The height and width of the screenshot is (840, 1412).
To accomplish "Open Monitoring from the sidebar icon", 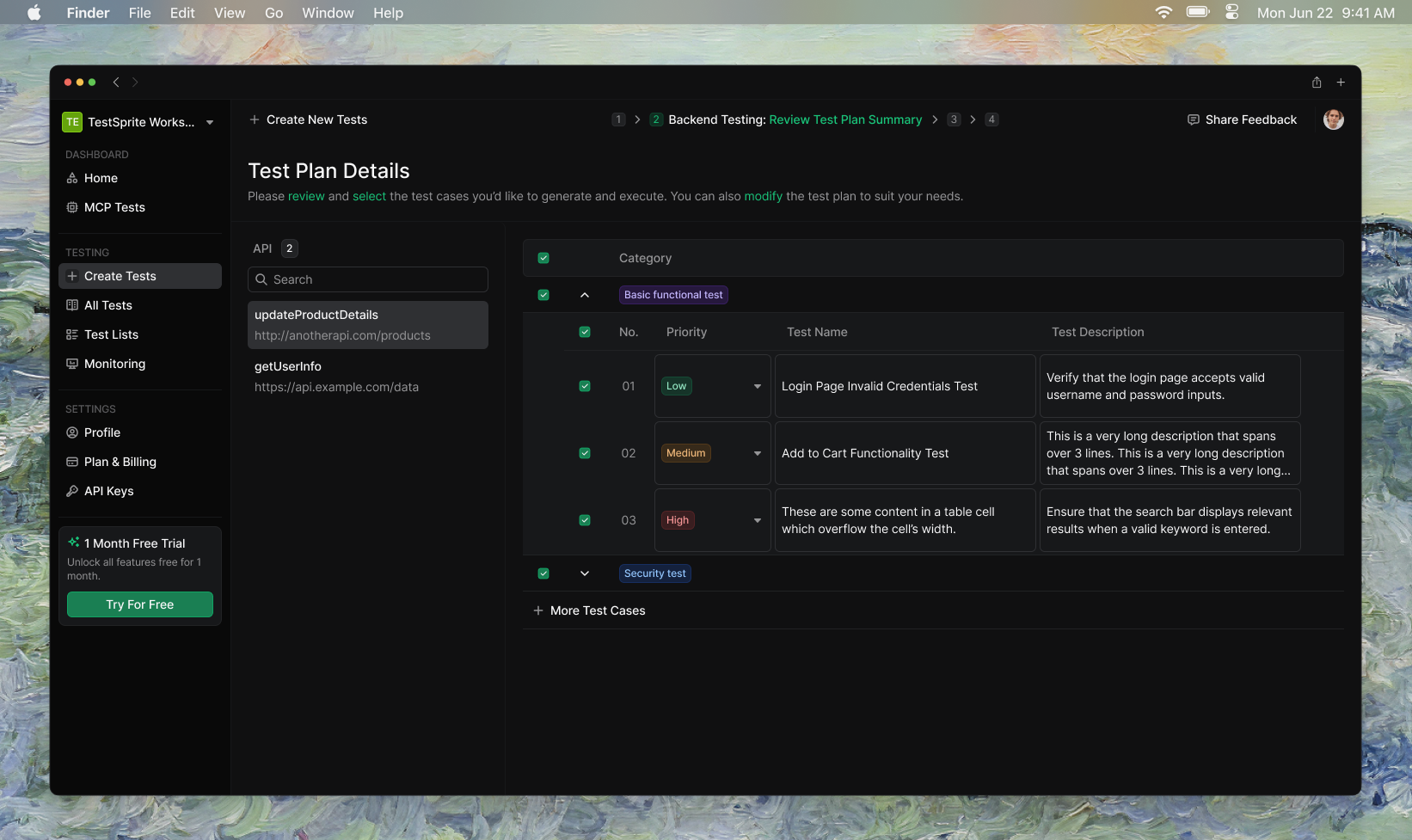I will (x=72, y=364).
